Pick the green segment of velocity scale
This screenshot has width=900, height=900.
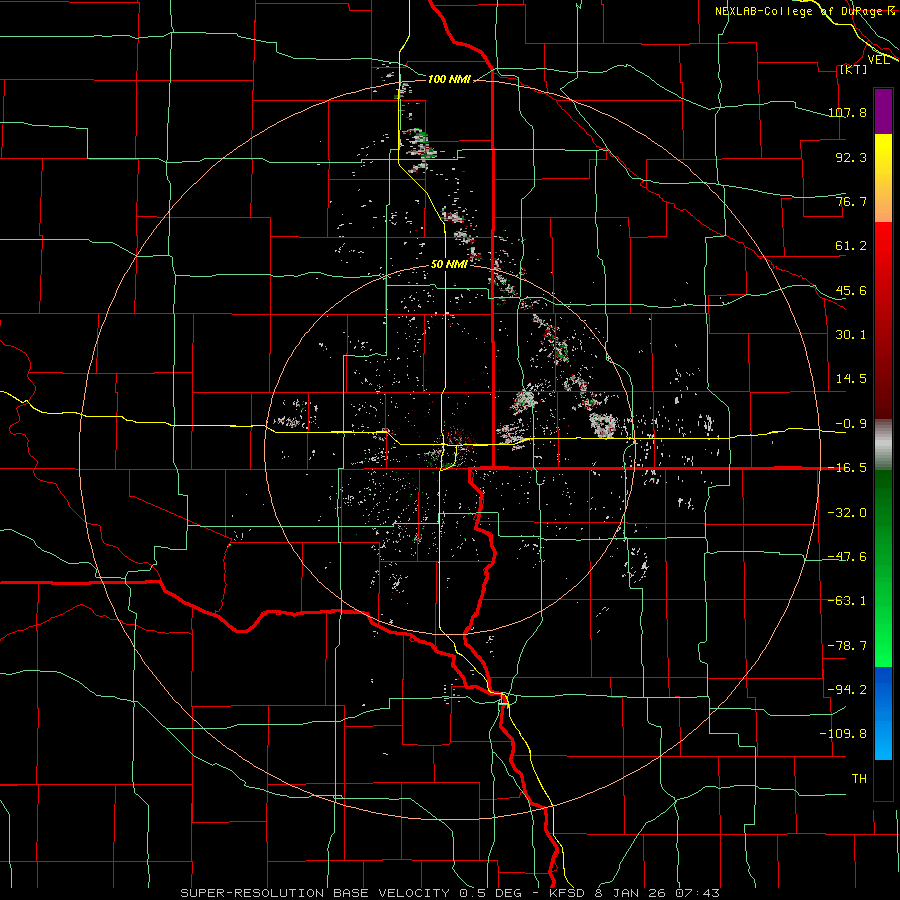coord(883,568)
